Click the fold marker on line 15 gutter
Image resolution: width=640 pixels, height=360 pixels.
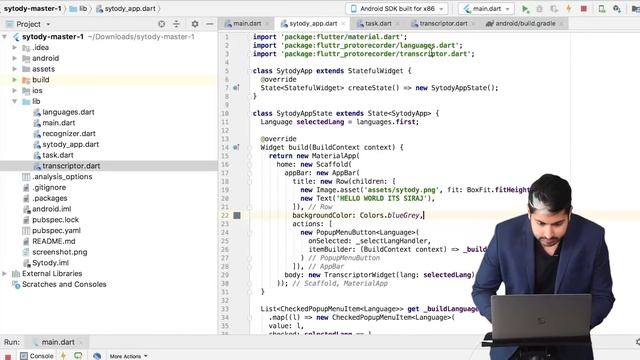click(x=249, y=156)
